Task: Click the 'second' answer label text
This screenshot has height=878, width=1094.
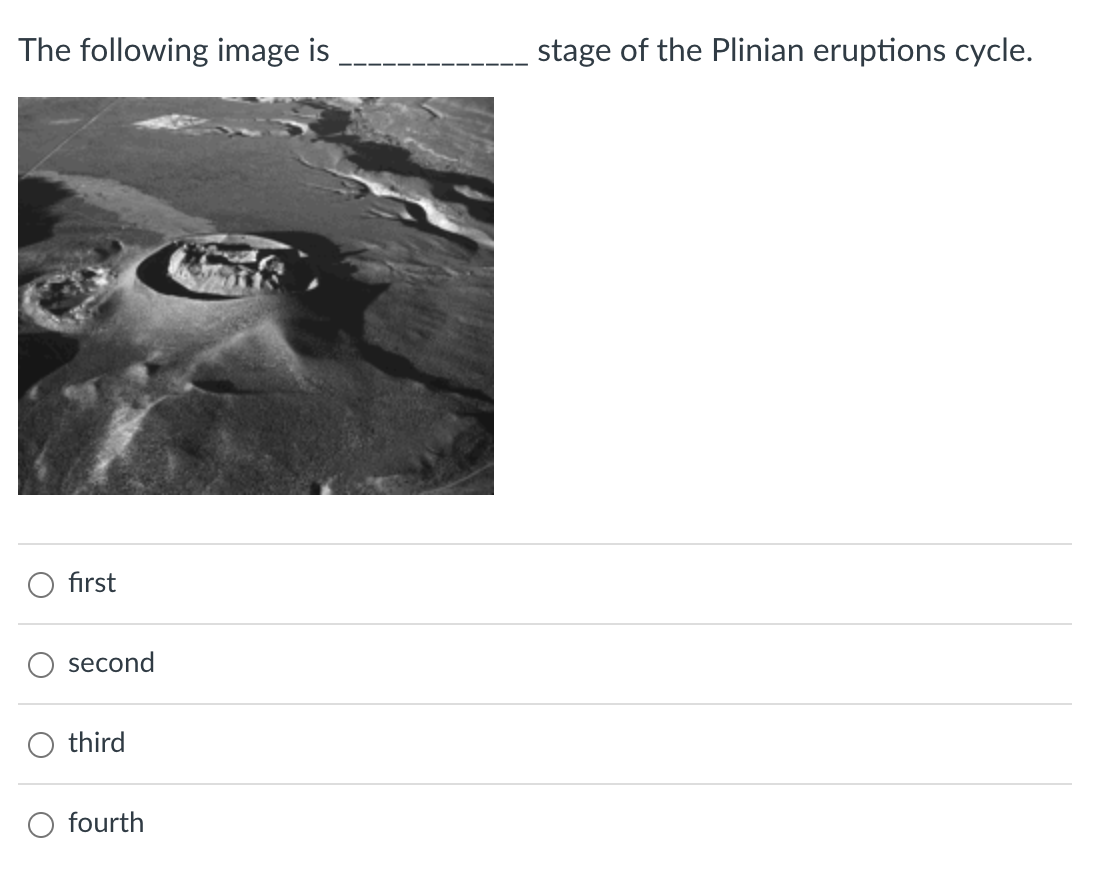Action: [111, 663]
